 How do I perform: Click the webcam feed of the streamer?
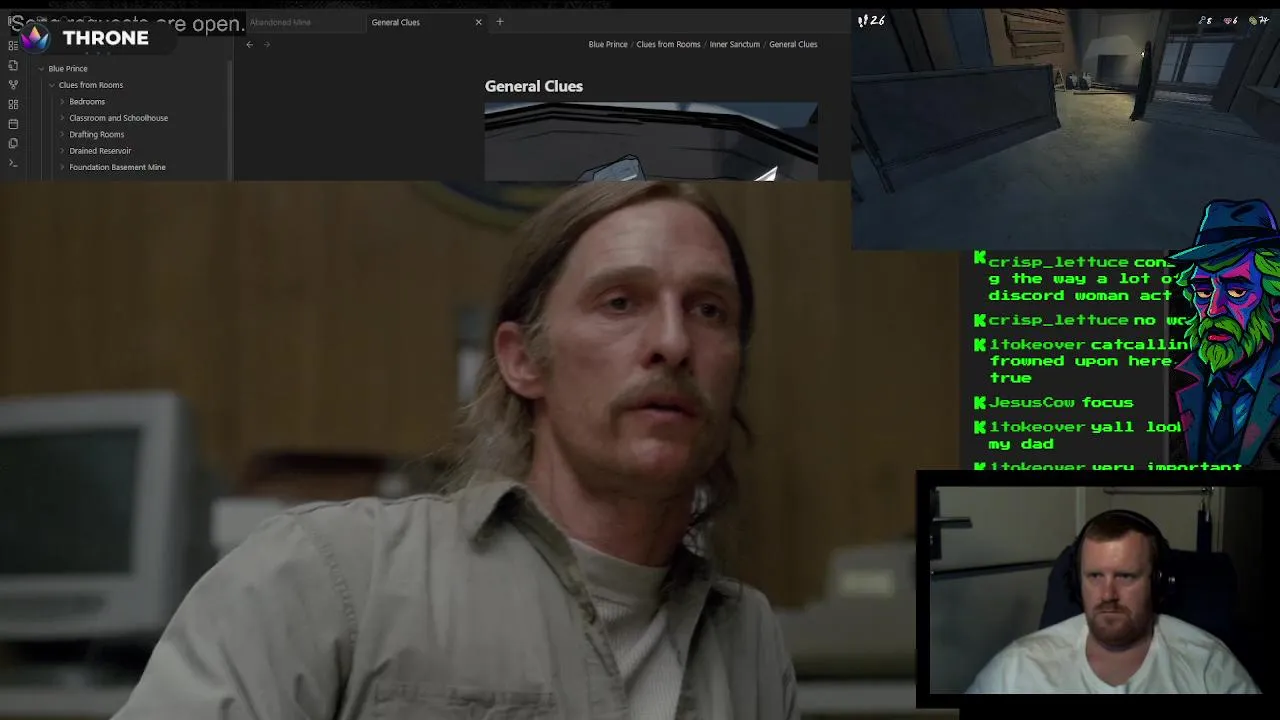1095,590
